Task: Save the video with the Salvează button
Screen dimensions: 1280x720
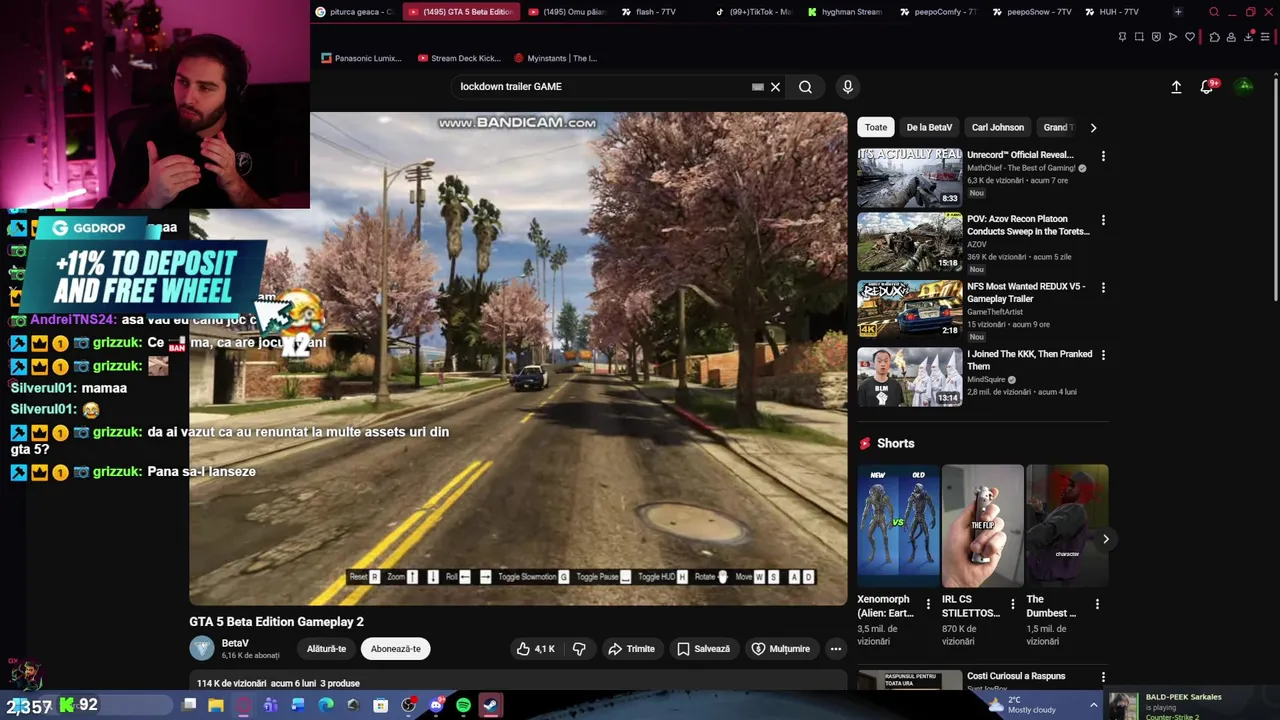Action: [x=703, y=649]
